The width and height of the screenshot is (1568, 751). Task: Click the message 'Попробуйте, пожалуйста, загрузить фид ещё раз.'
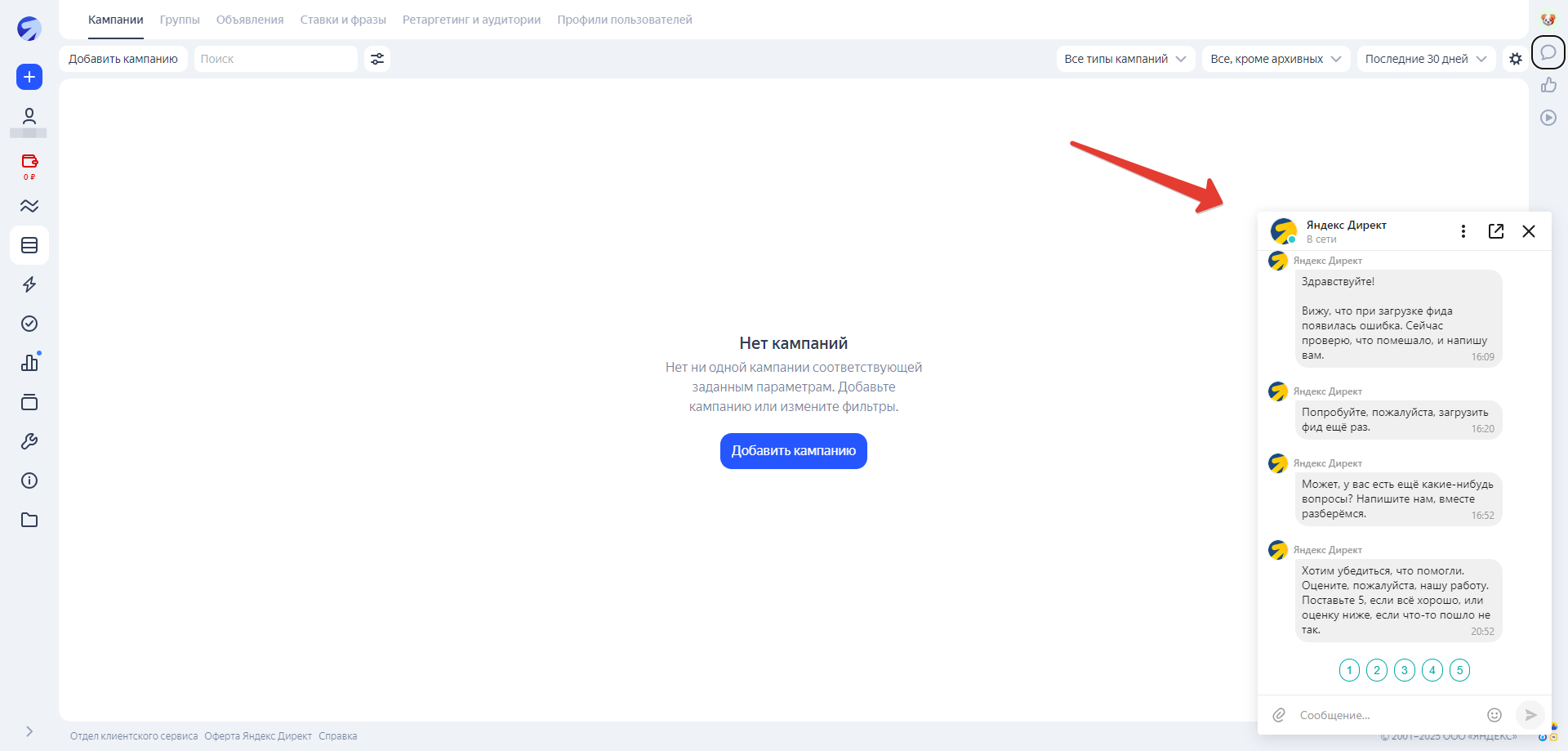pos(1398,420)
